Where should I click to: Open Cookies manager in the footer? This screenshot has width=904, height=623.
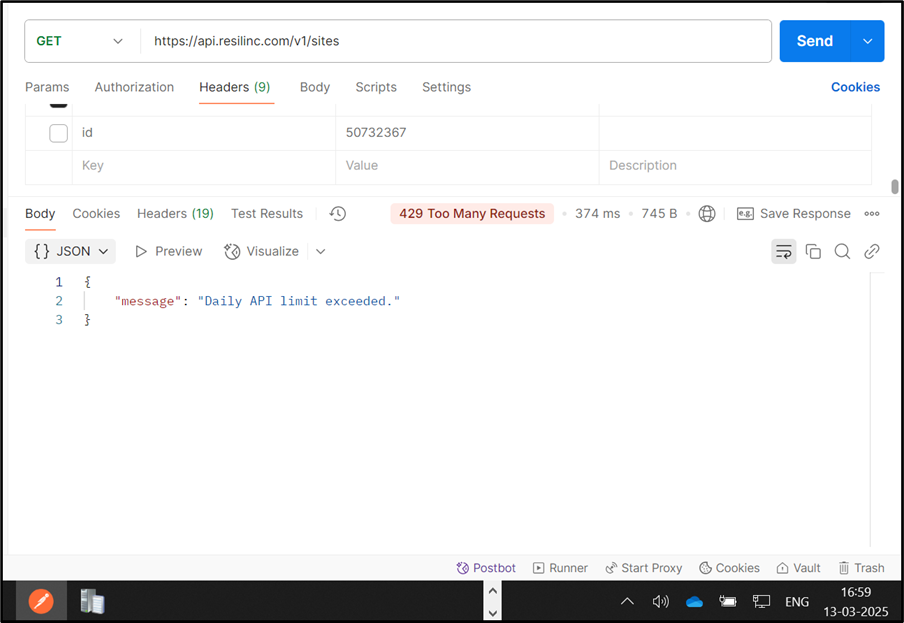pyautogui.click(x=729, y=568)
